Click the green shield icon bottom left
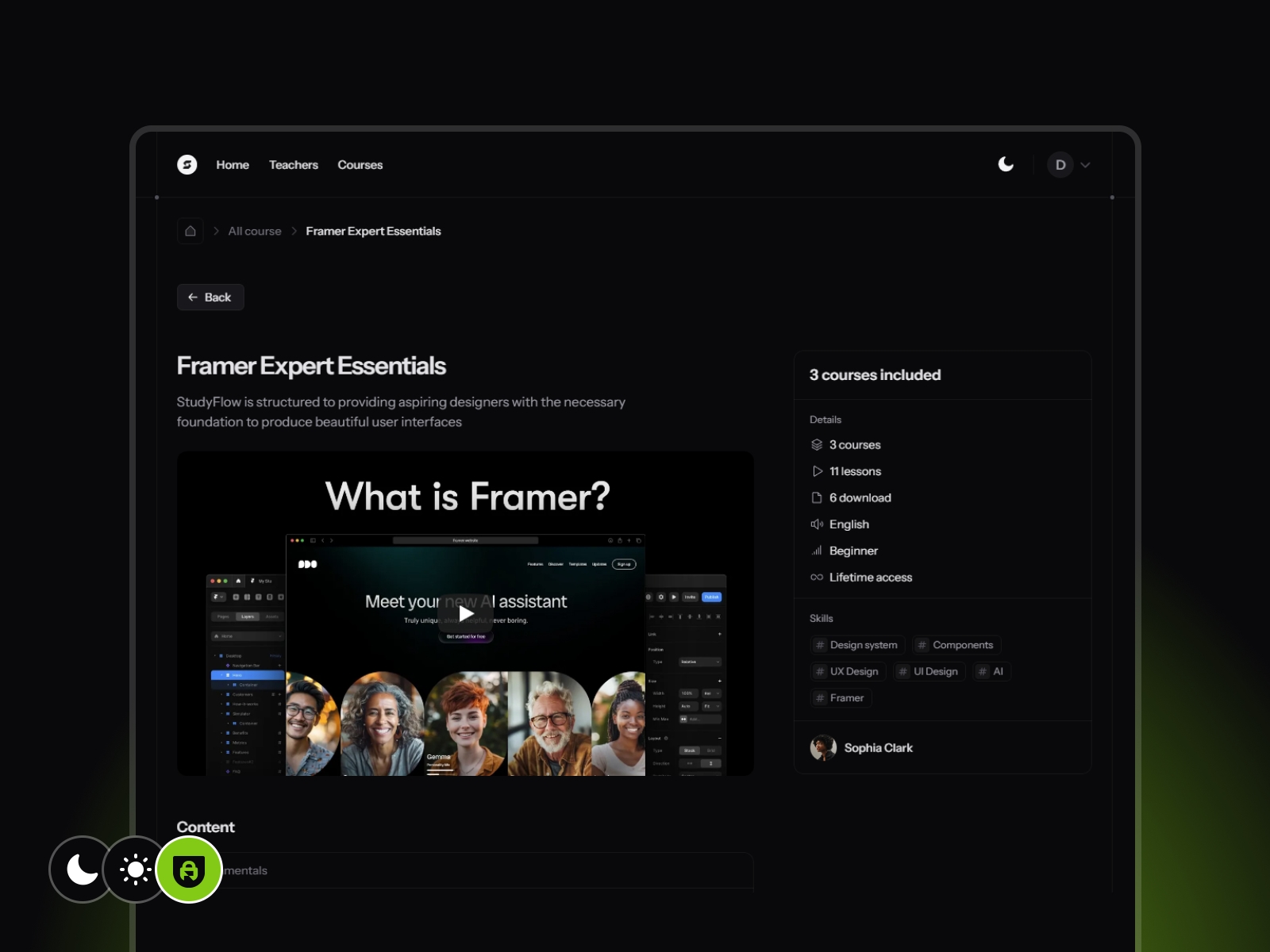The height and width of the screenshot is (952, 1270). pos(190,869)
